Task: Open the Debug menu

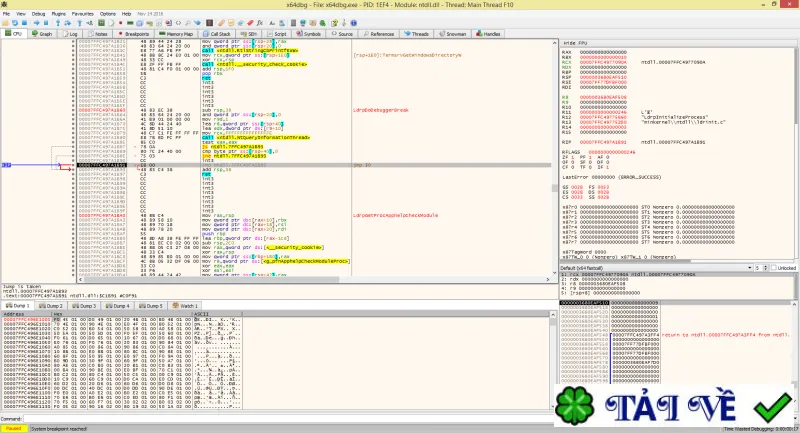Action: (x=38, y=14)
